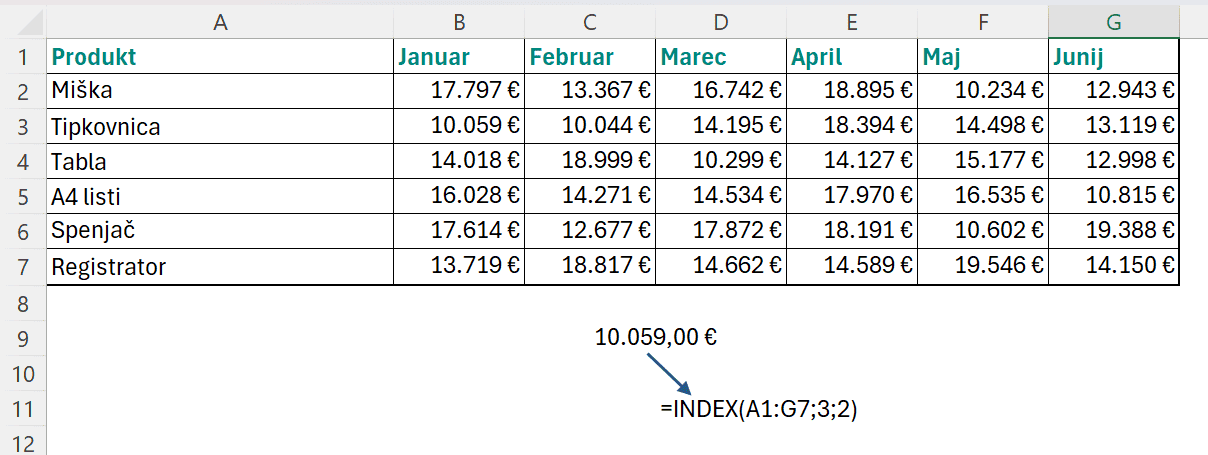This screenshot has width=1208, height=455.
Task: Select the Produkt header cell
Action: click(x=220, y=57)
